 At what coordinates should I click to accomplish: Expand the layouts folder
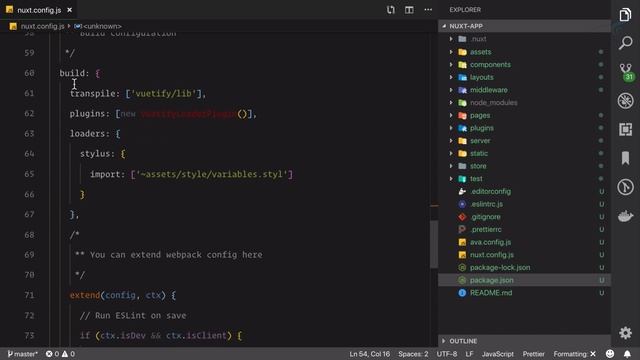524,77
